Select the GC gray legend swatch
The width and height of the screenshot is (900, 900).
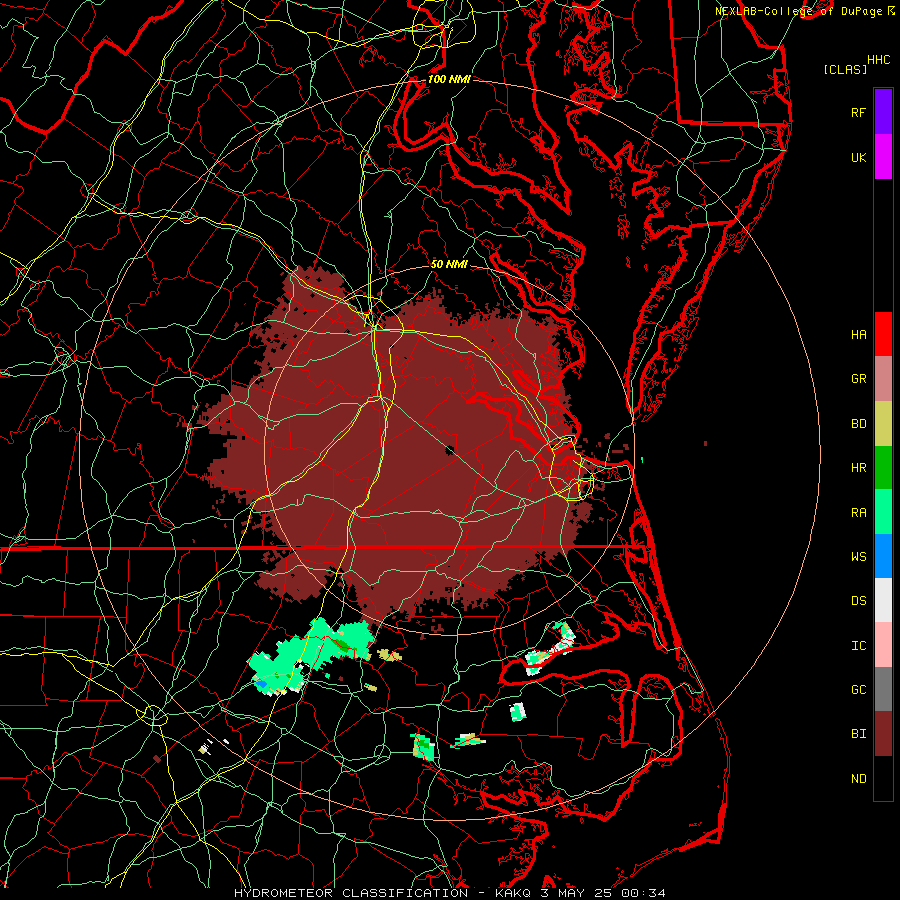pyautogui.click(x=883, y=689)
